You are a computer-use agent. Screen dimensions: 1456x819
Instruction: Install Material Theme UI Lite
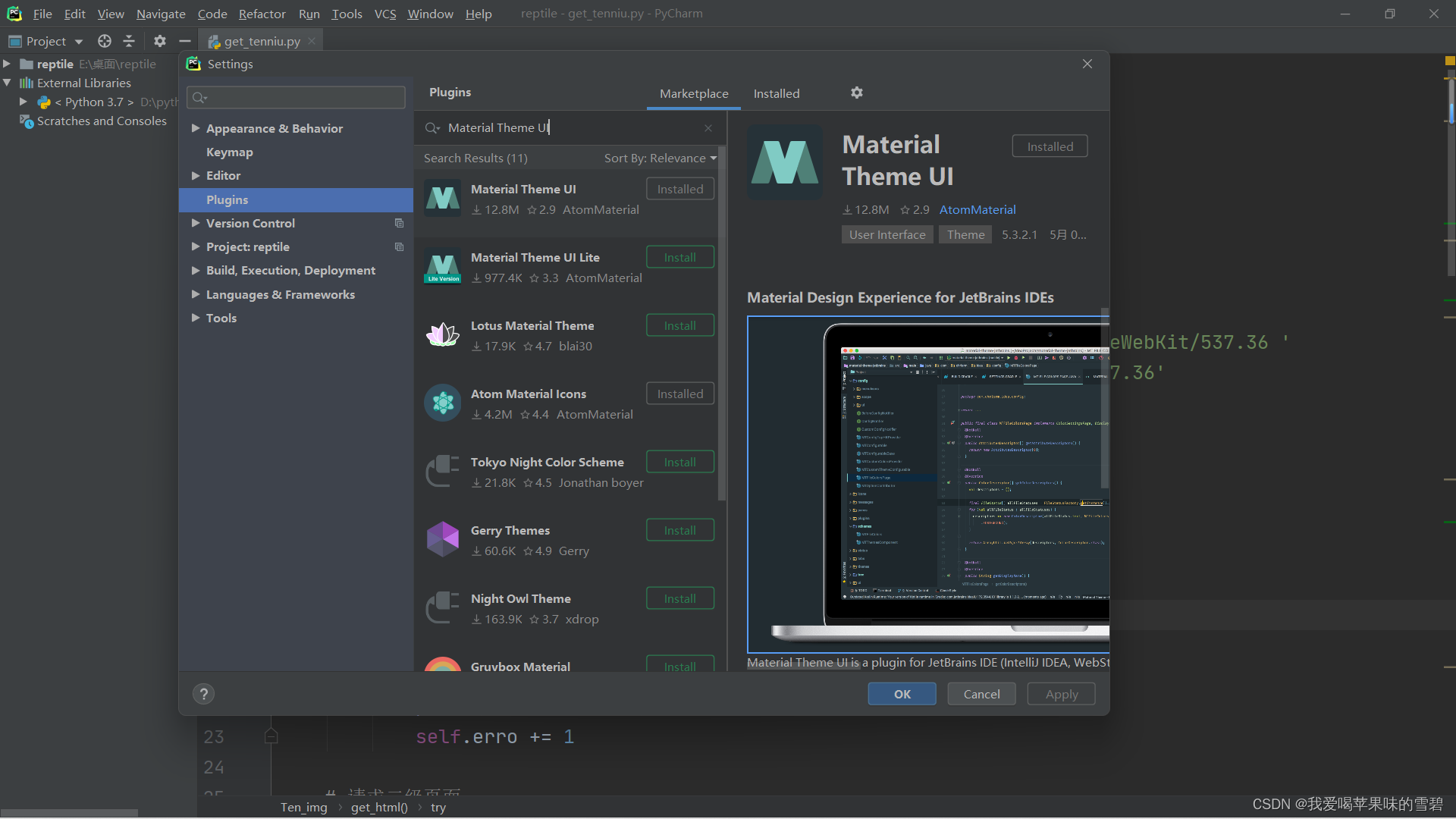[x=679, y=257]
